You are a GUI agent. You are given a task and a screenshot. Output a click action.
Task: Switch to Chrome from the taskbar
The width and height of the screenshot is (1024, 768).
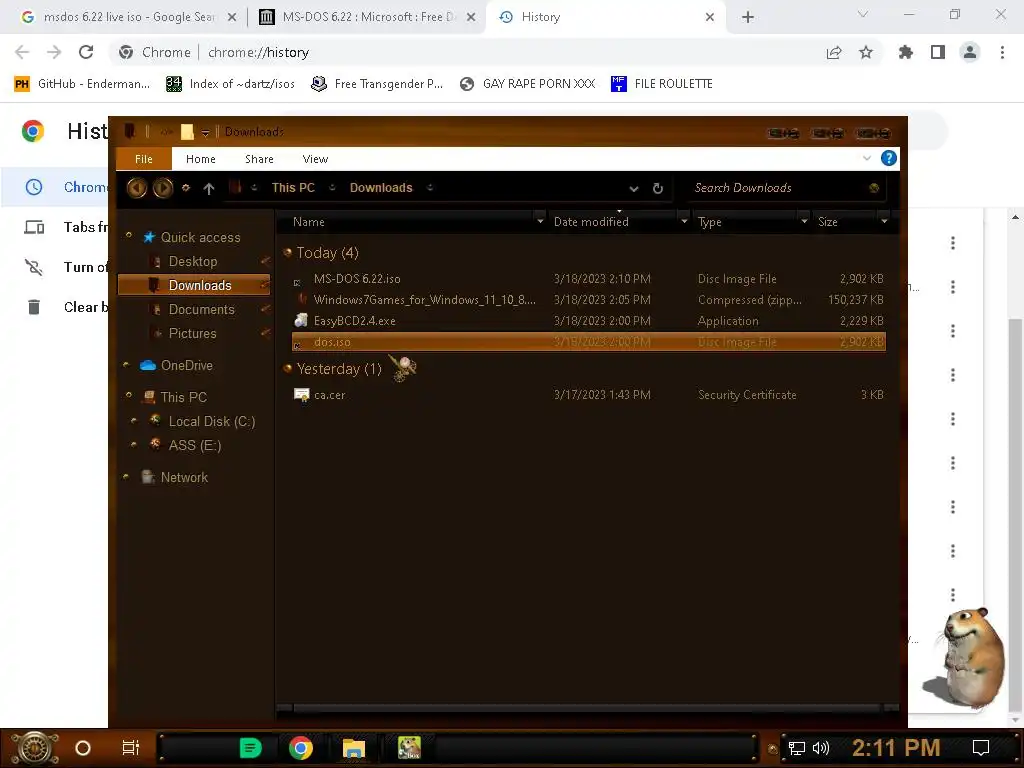tap(300, 748)
